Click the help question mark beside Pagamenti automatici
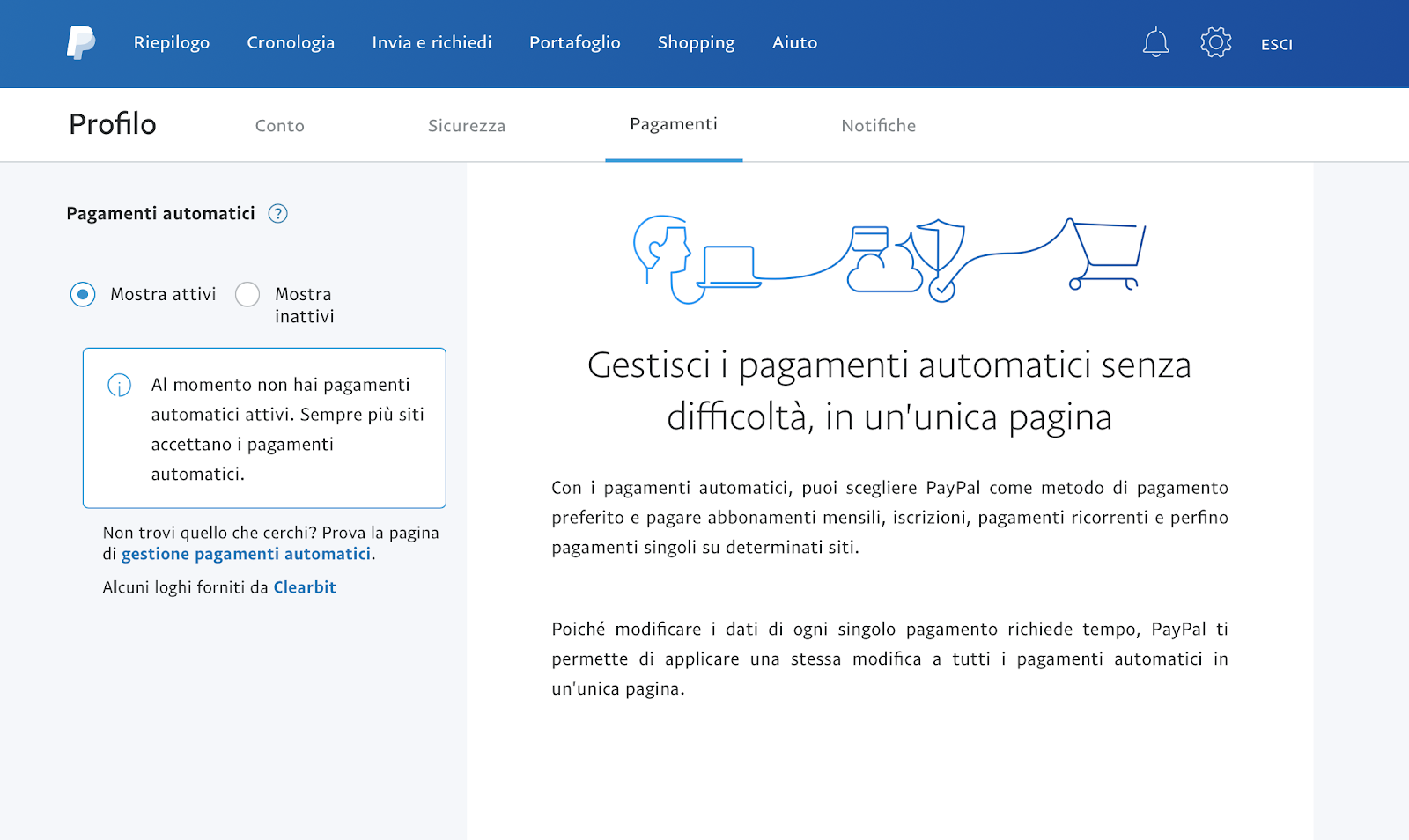The width and height of the screenshot is (1409, 840). 277,213
